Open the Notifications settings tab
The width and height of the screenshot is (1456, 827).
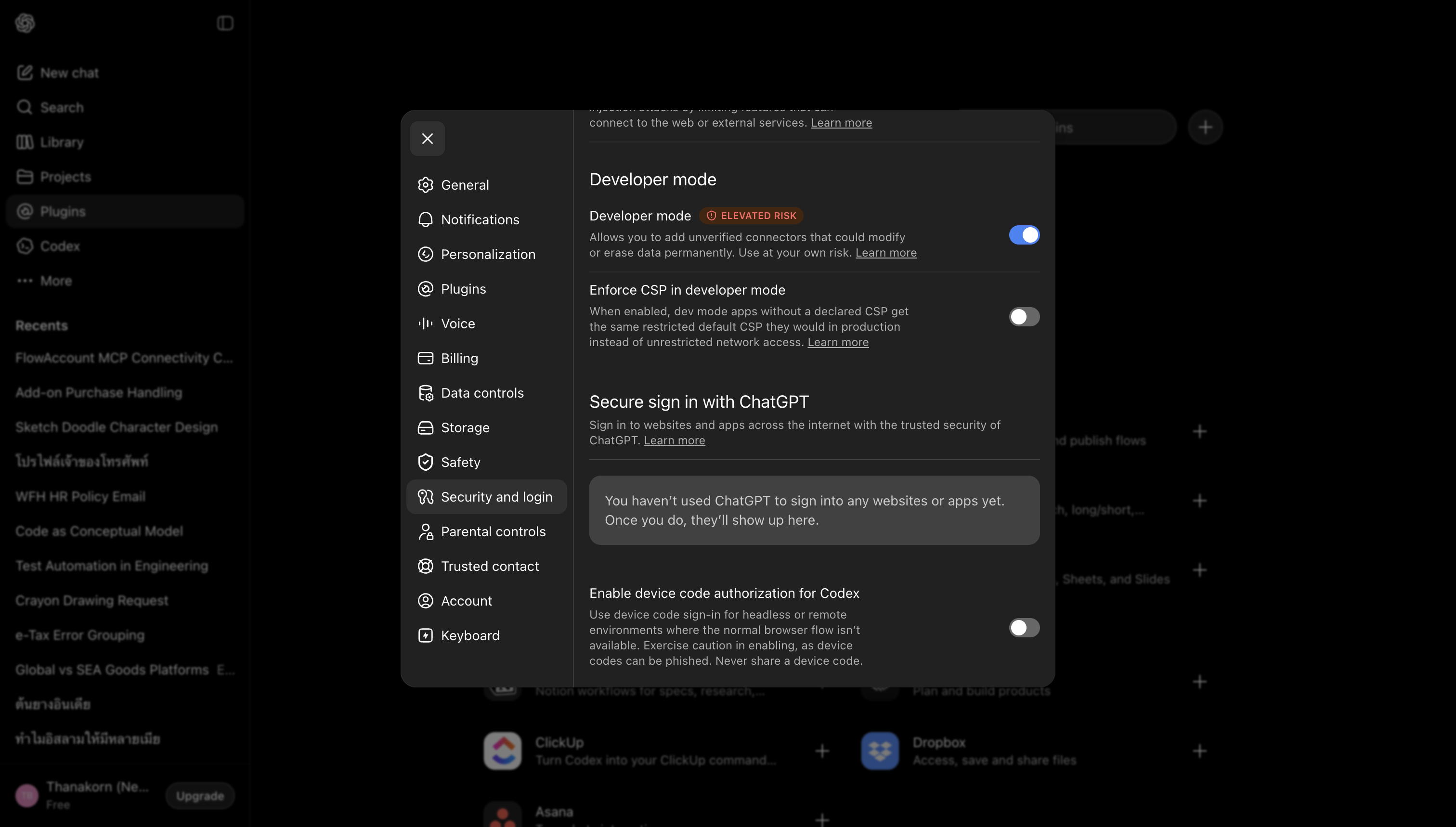click(x=486, y=219)
